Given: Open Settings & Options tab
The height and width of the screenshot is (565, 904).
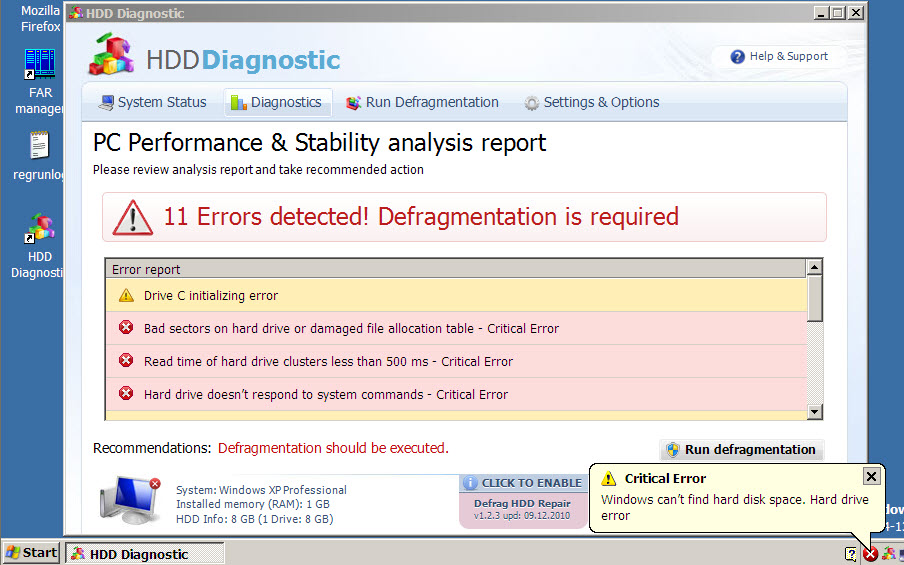Looking at the screenshot, I should 592,103.
